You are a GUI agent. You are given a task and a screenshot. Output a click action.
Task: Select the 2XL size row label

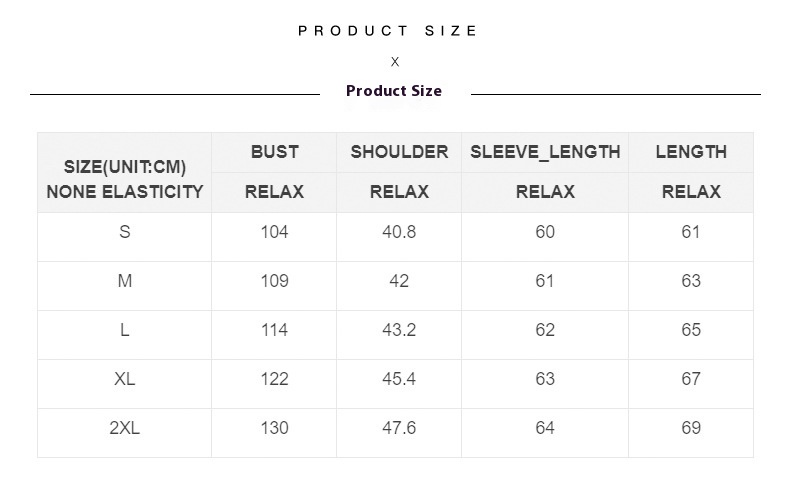click(124, 428)
